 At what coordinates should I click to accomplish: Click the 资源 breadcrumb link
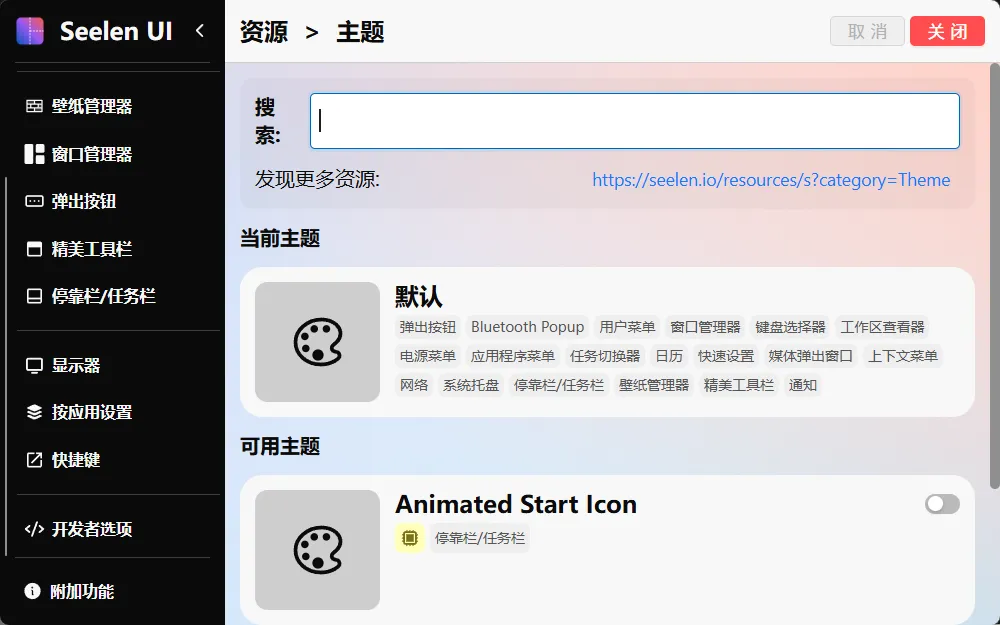coord(264,31)
